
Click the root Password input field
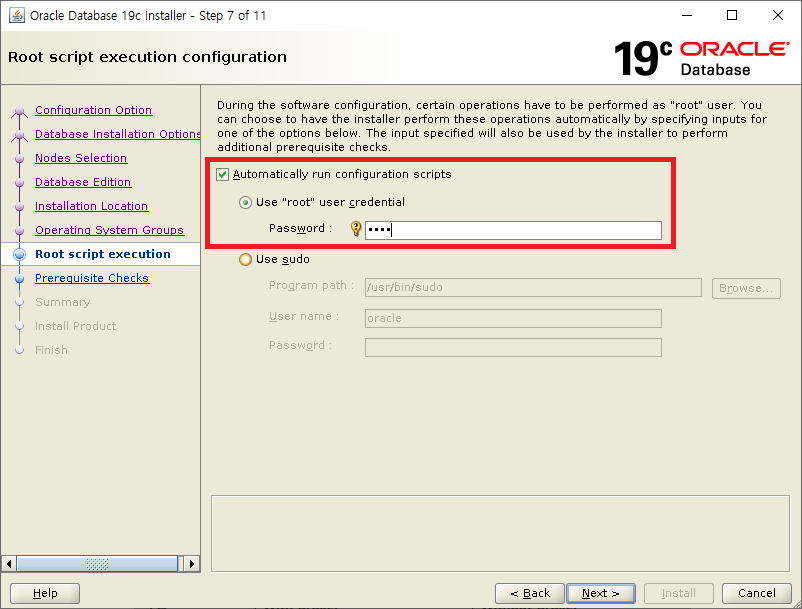(x=513, y=230)
